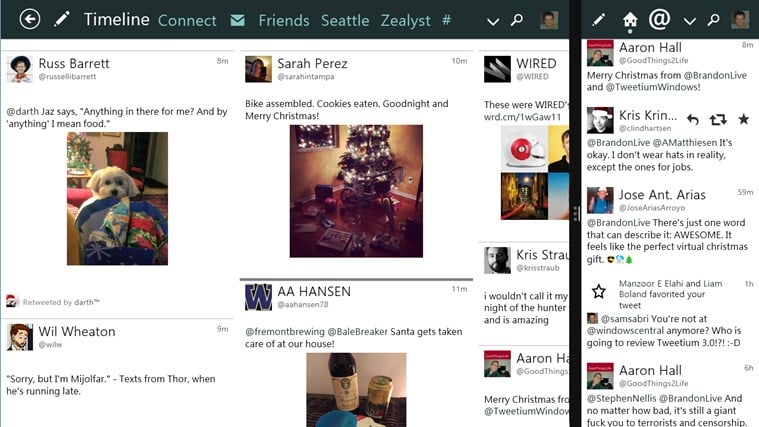Expand the right pane chevron dropdown
Image resolution: width=759 pixels, height=427 pixels.
point(689,21)
